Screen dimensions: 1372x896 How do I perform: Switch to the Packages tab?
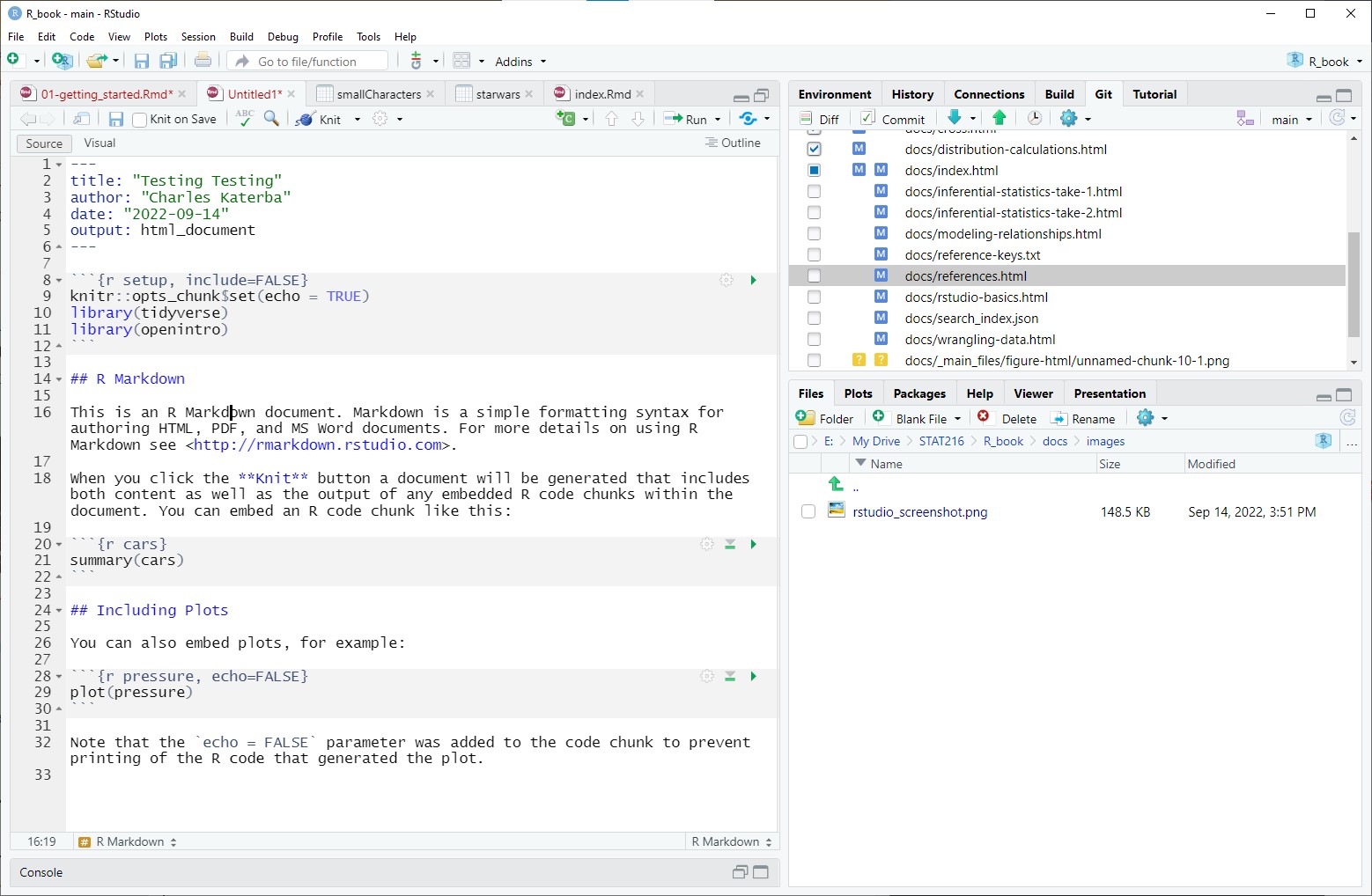pyautogui.click(x=919, y=393)
